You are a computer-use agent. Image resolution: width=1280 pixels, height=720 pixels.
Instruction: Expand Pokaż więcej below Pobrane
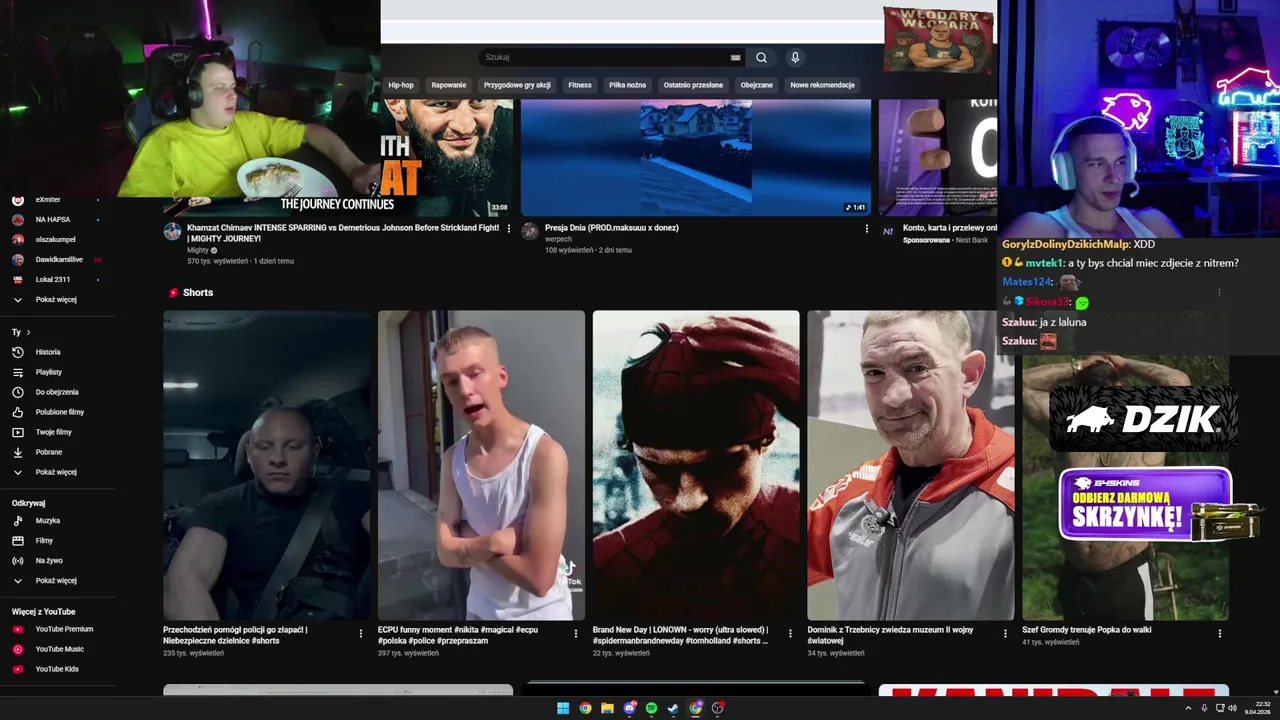coord(55,472)
